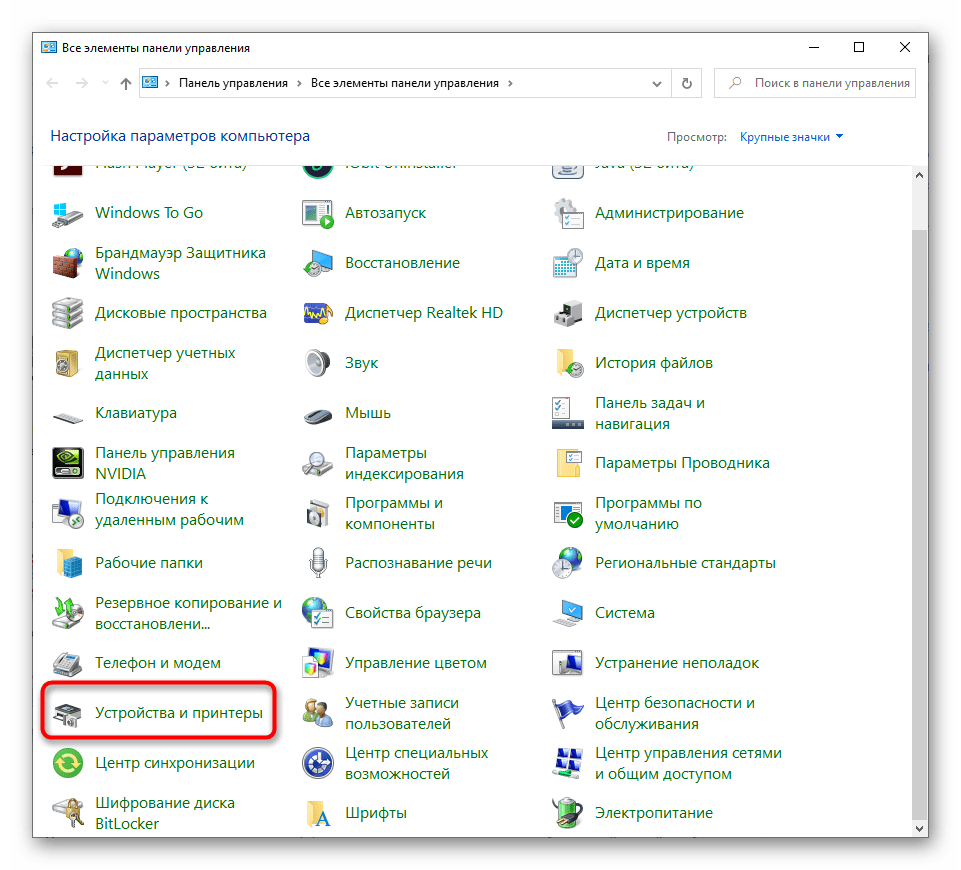Click the BitLocker Drive Encryption icon
The width and height of the screenshot is (961, 870).
[68, 813]
